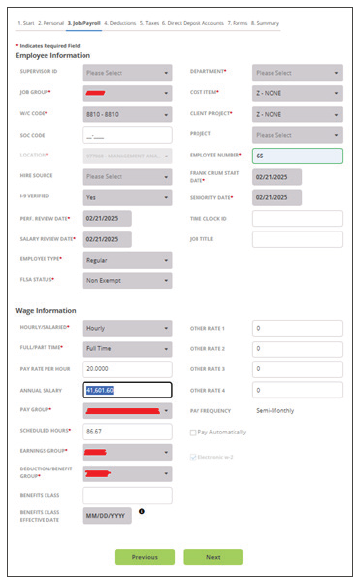The height and width of the screenshot is (582, 361).
Task: Click the Scheduled Hours field
Action: (x=127, y=431)
